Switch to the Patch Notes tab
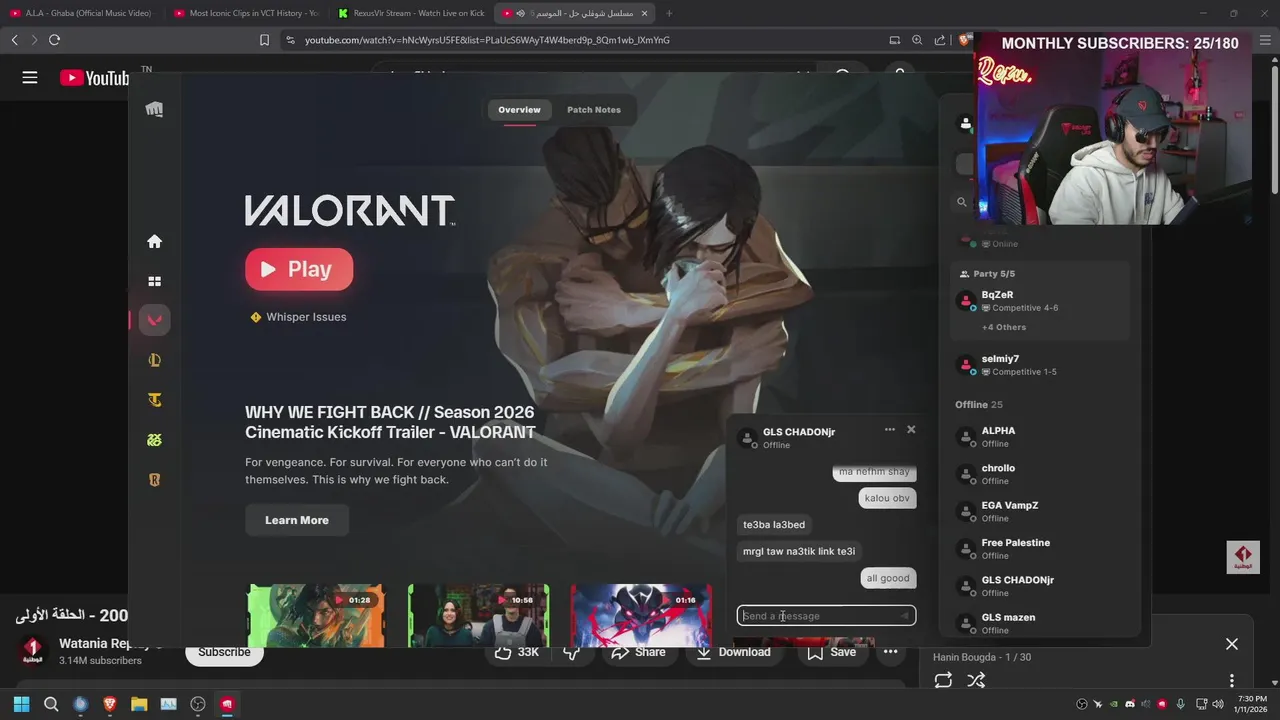The width and height of the screenshot is (1280, 720). pyautogui.click(x=594, y=110)
